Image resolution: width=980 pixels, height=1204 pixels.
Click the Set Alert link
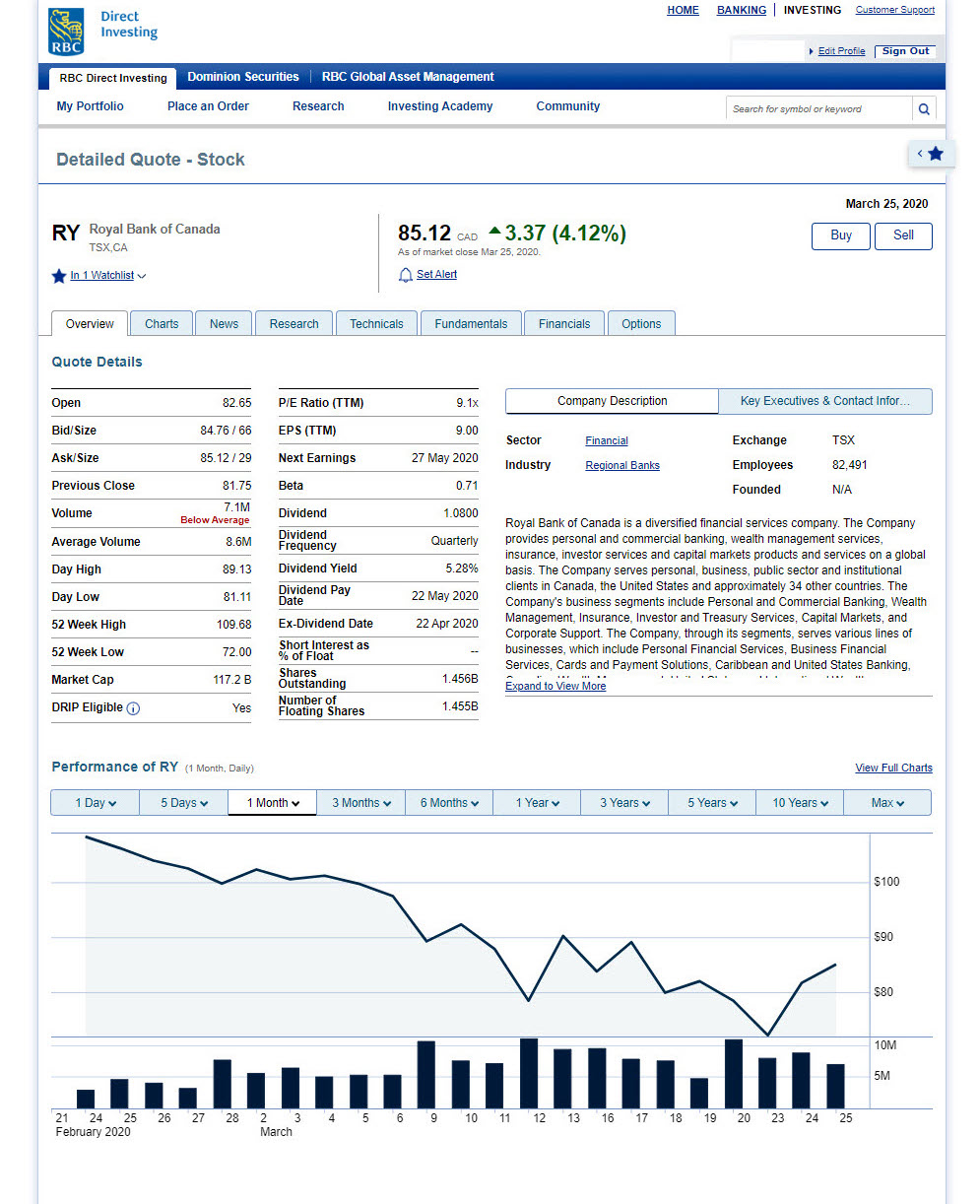tap(436, 275)
